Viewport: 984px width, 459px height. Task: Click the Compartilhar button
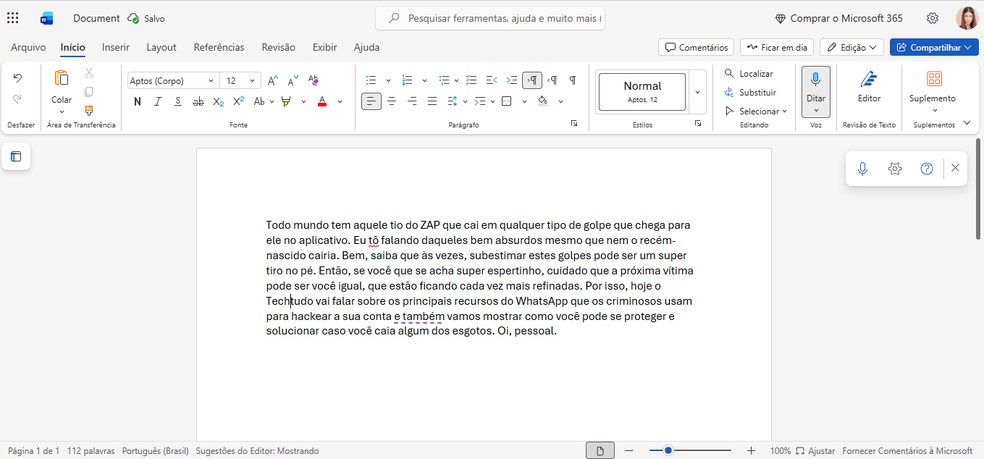[x=933, y=47]
